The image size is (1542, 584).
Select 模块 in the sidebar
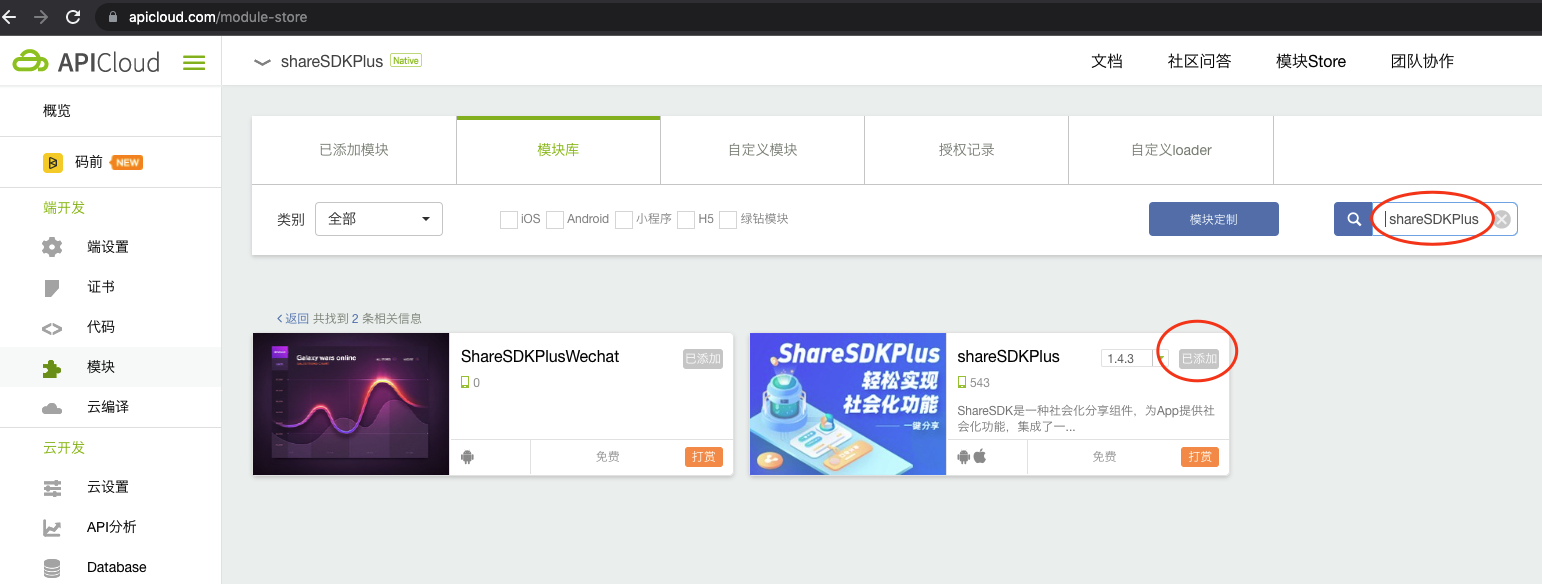[110, 367]
